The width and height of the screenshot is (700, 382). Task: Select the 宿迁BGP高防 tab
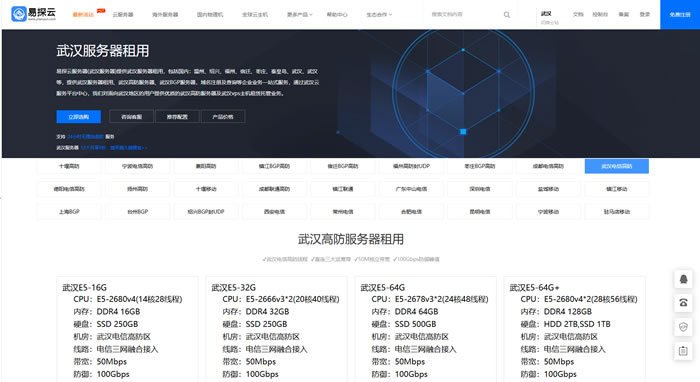click(x=343, y=166)
